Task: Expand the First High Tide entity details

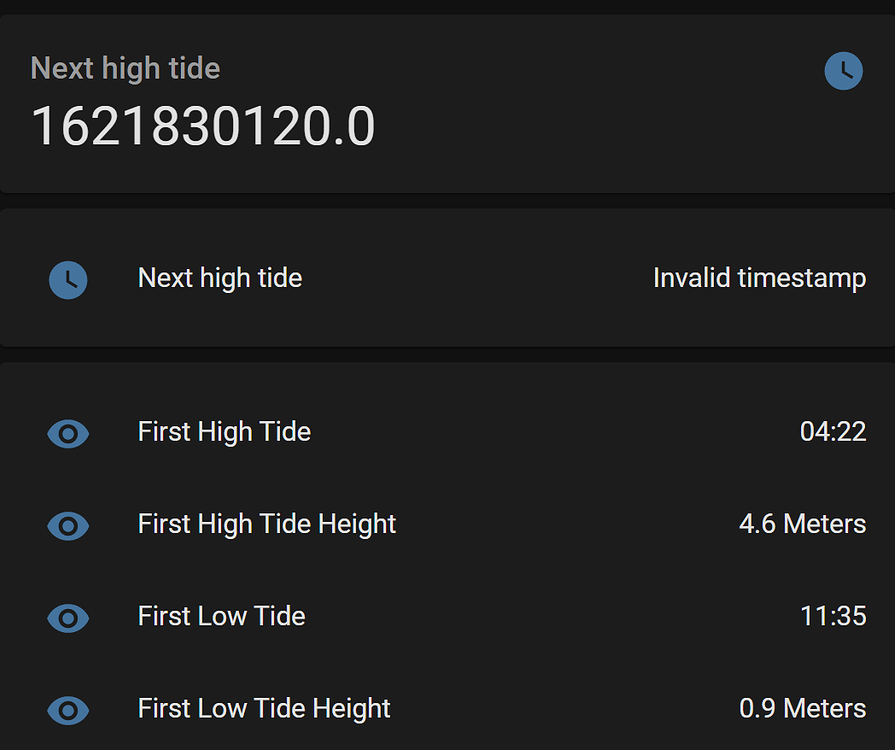Action: [x=224, y=432]
